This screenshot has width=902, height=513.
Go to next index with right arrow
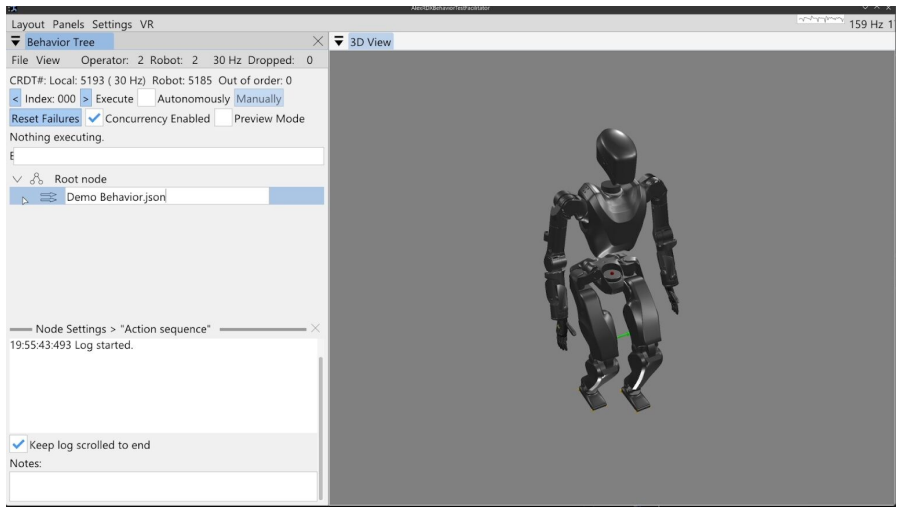[86, 98]
